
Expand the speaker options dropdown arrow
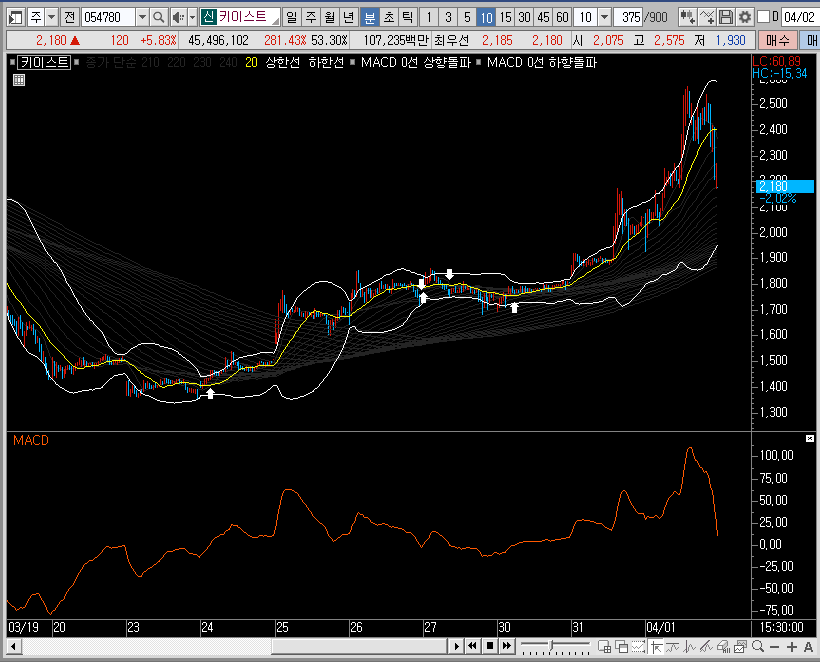[x=192, y=17]
